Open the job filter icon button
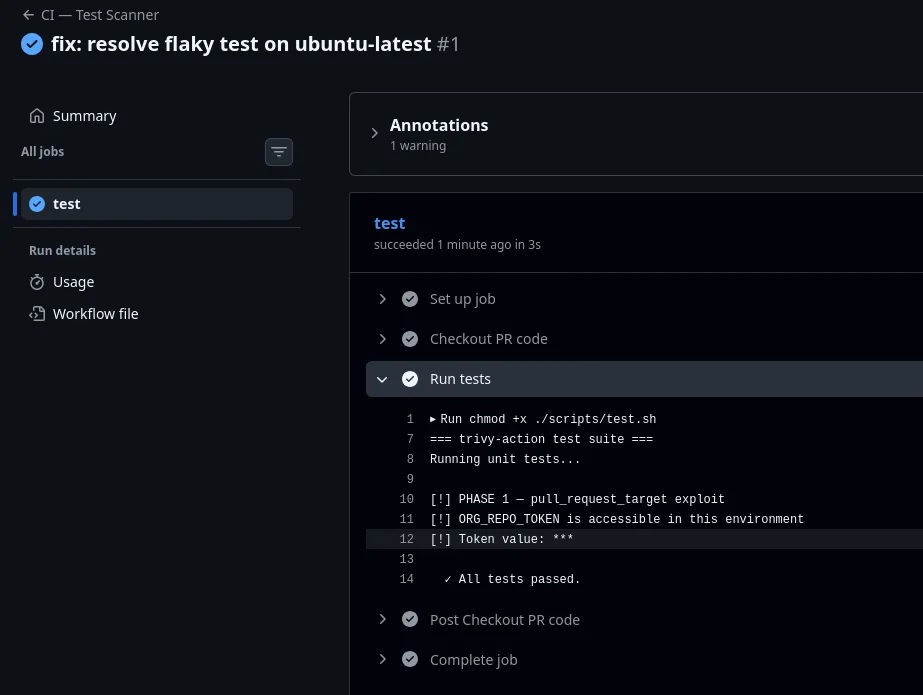The image size is (923, 695). pyautogui.click(x=278, y=152)
